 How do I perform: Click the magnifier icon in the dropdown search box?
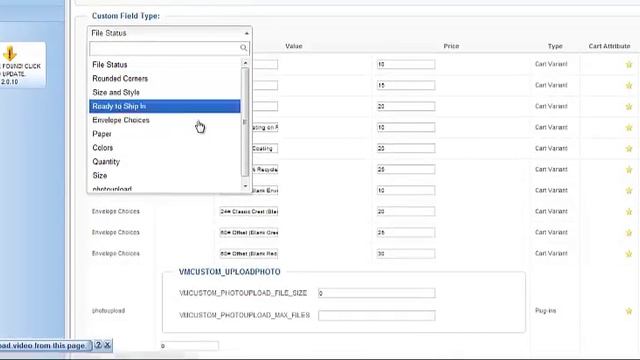pos(244,48)
